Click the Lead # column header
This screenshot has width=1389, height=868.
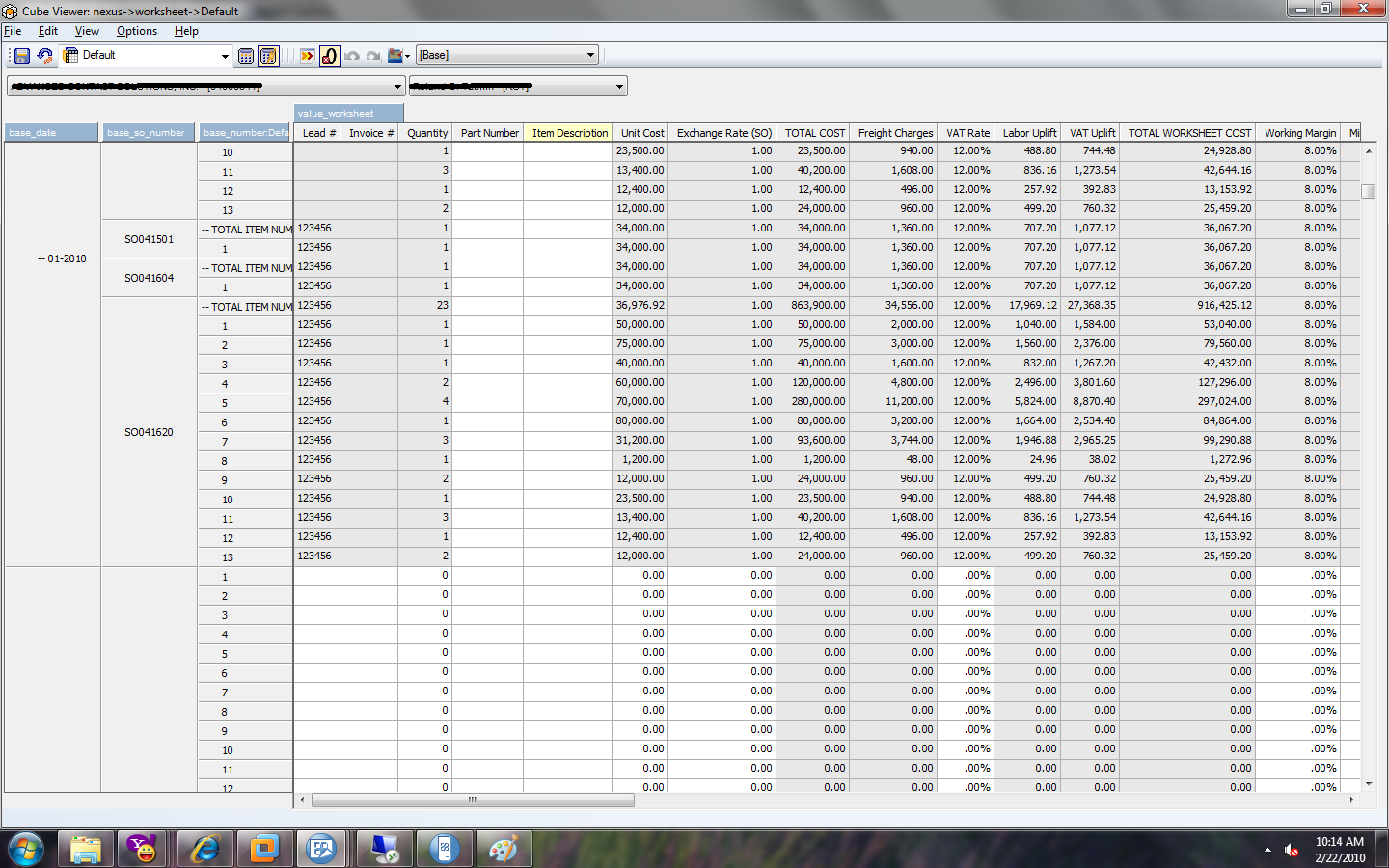pos(317,133)
